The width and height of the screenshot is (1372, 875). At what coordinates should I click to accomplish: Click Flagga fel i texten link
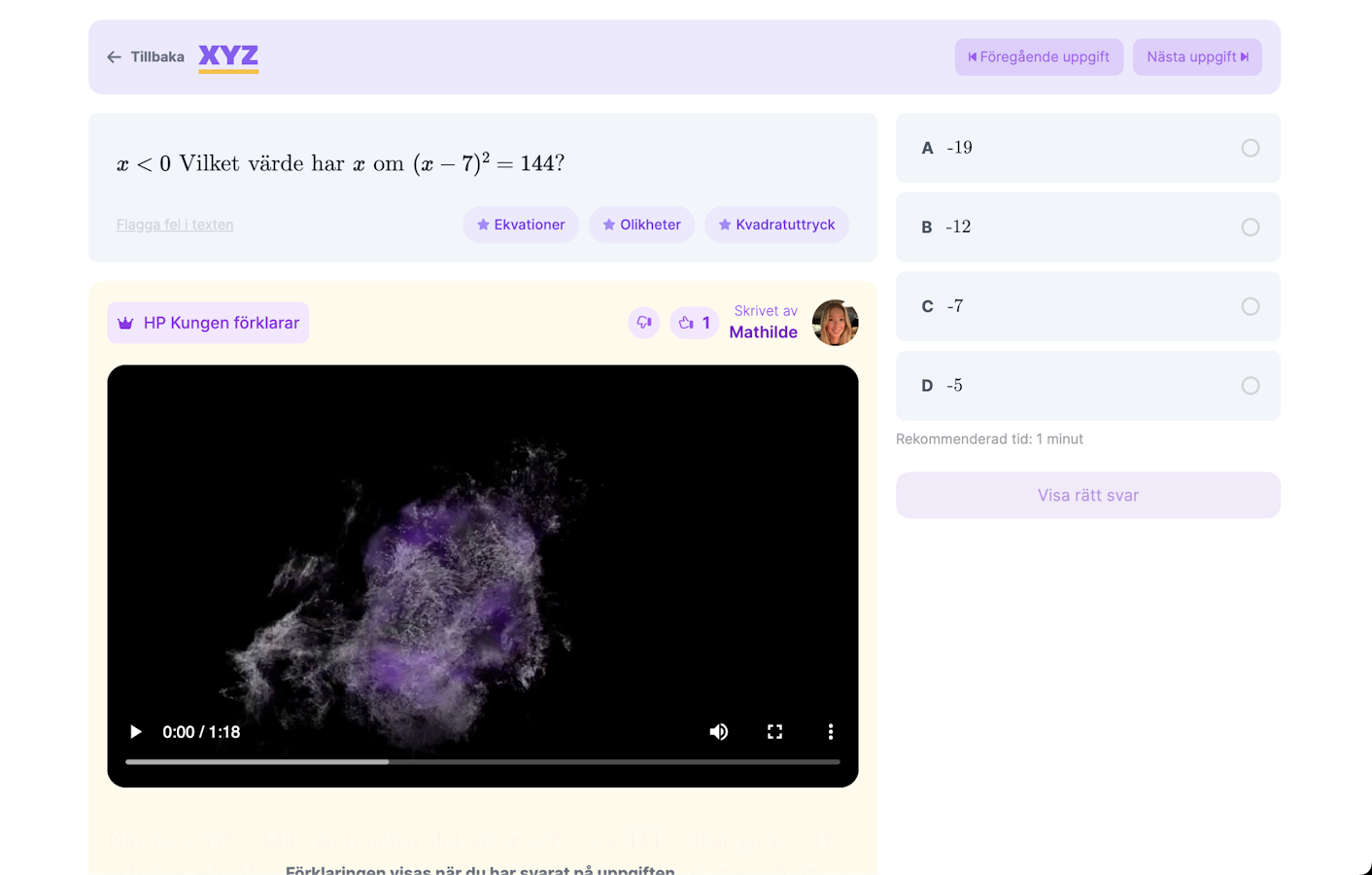[x=175, y=225]
